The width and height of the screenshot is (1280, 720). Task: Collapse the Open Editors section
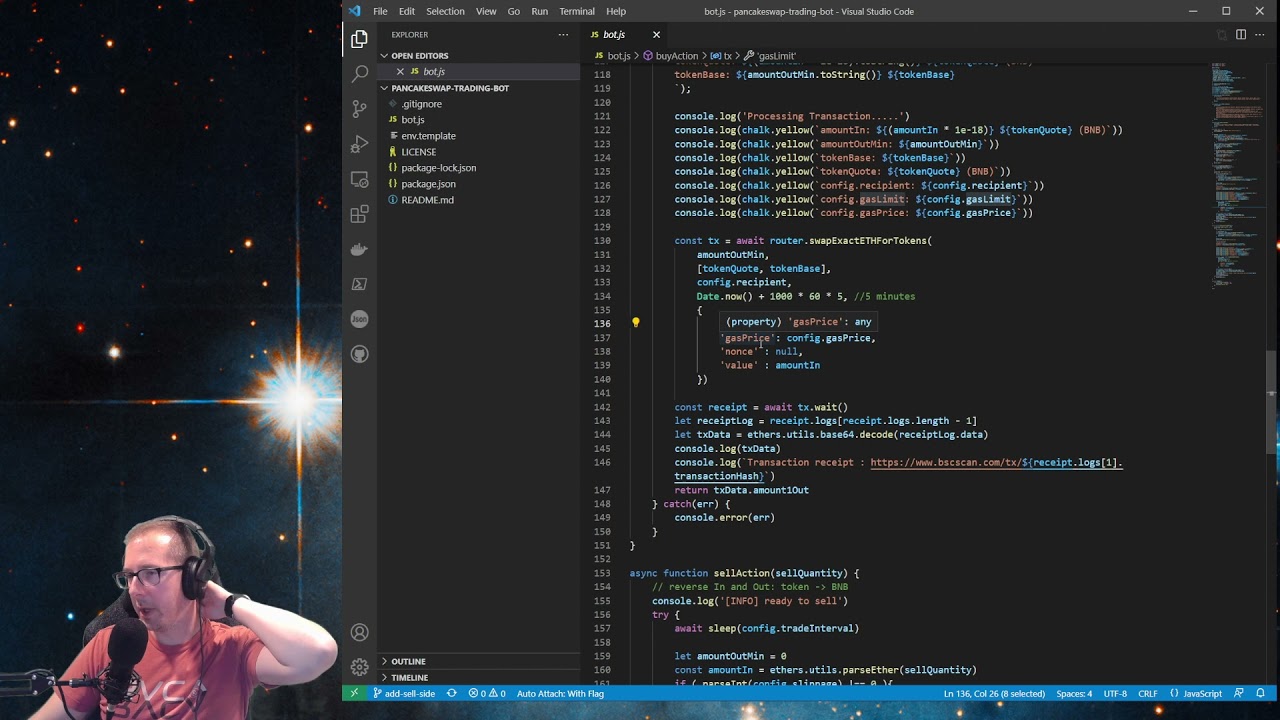[480, 56]
